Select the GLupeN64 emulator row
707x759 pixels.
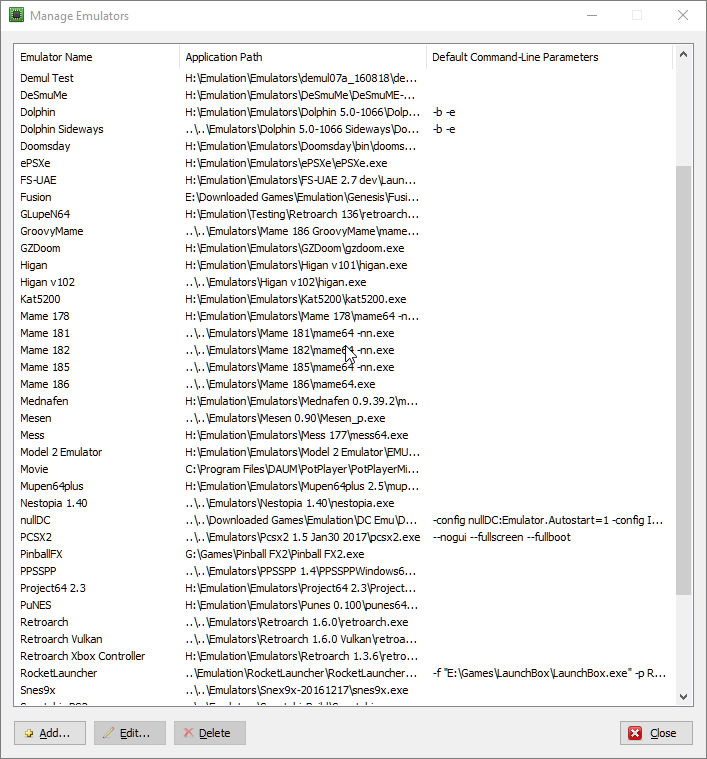point(344,214)
